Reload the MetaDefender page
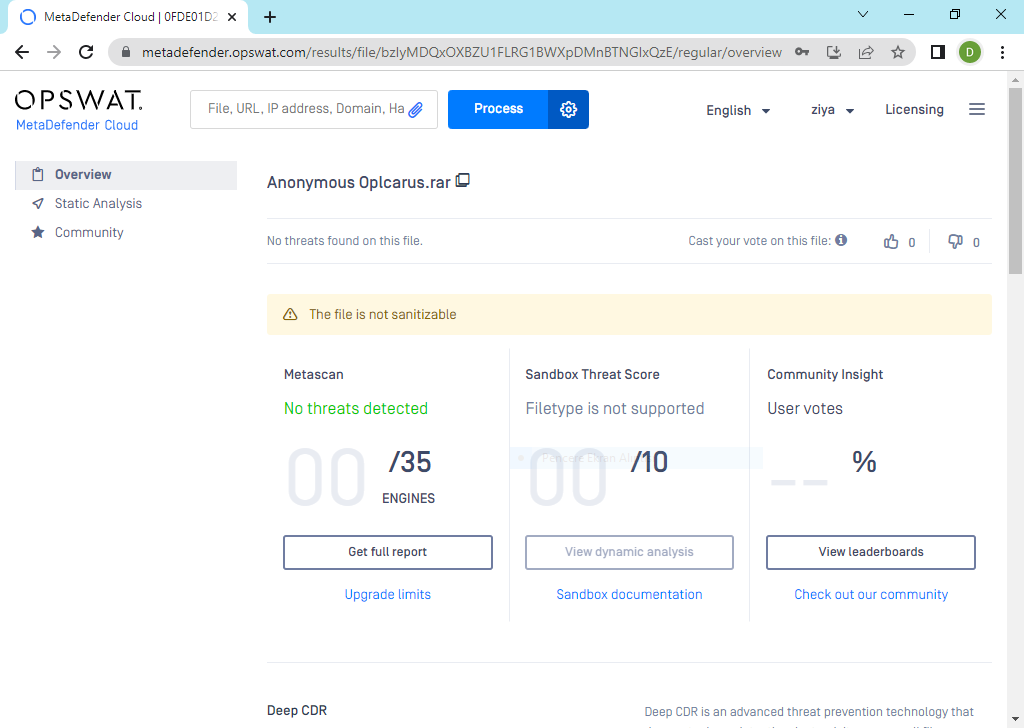This screenshot has height=728, width=1024. tap(86, 52)
